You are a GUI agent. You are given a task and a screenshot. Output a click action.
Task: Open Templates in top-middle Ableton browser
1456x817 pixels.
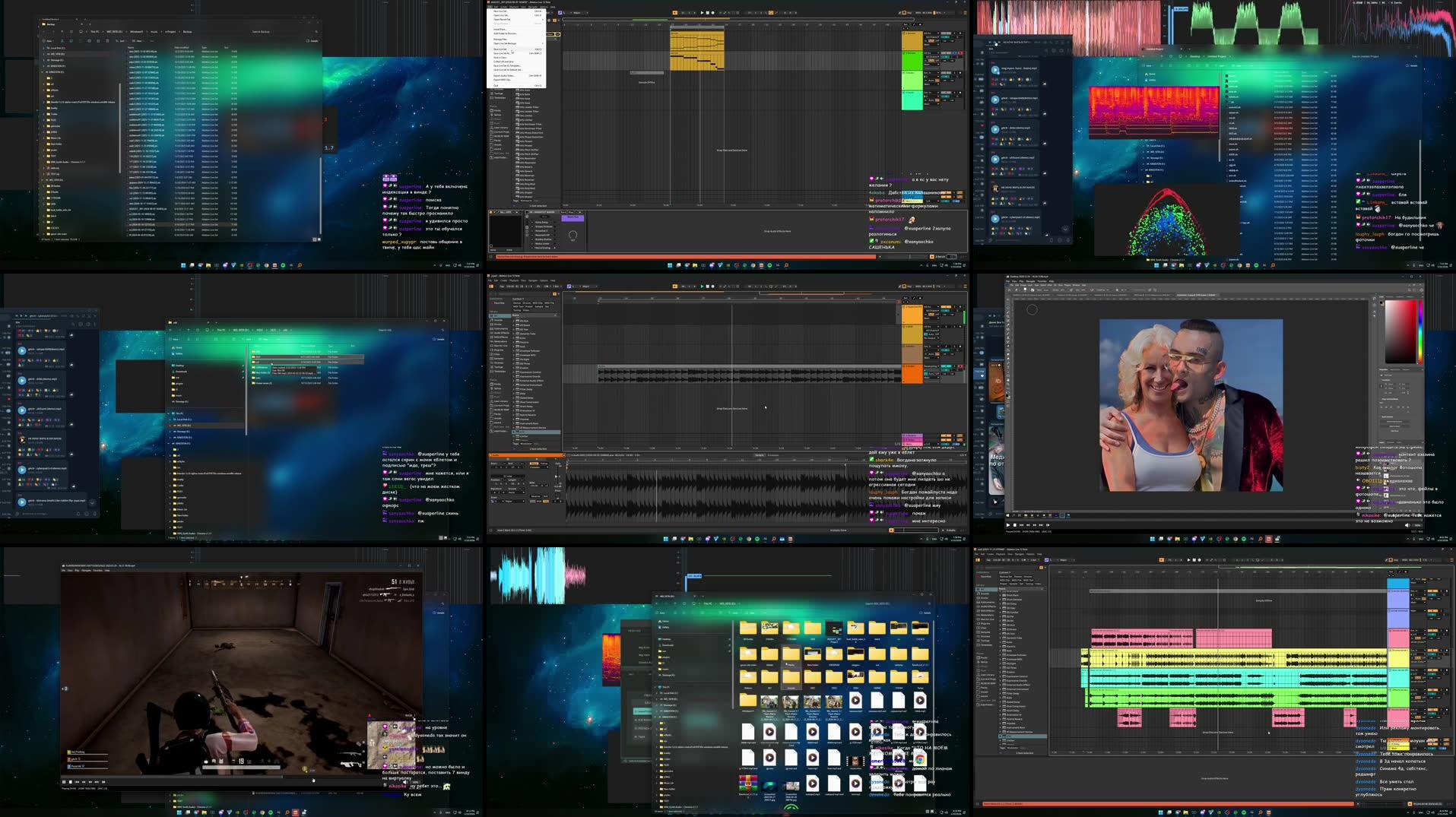click(499, 98)
